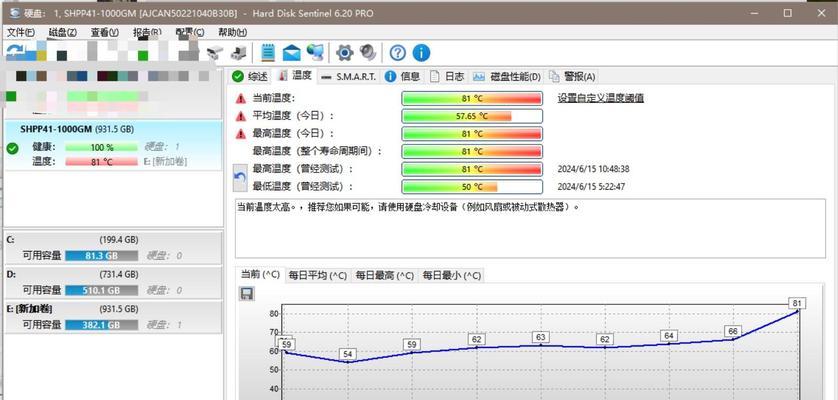Click the disk test toolbar icon beside the notepad icon

click(238, 52)
